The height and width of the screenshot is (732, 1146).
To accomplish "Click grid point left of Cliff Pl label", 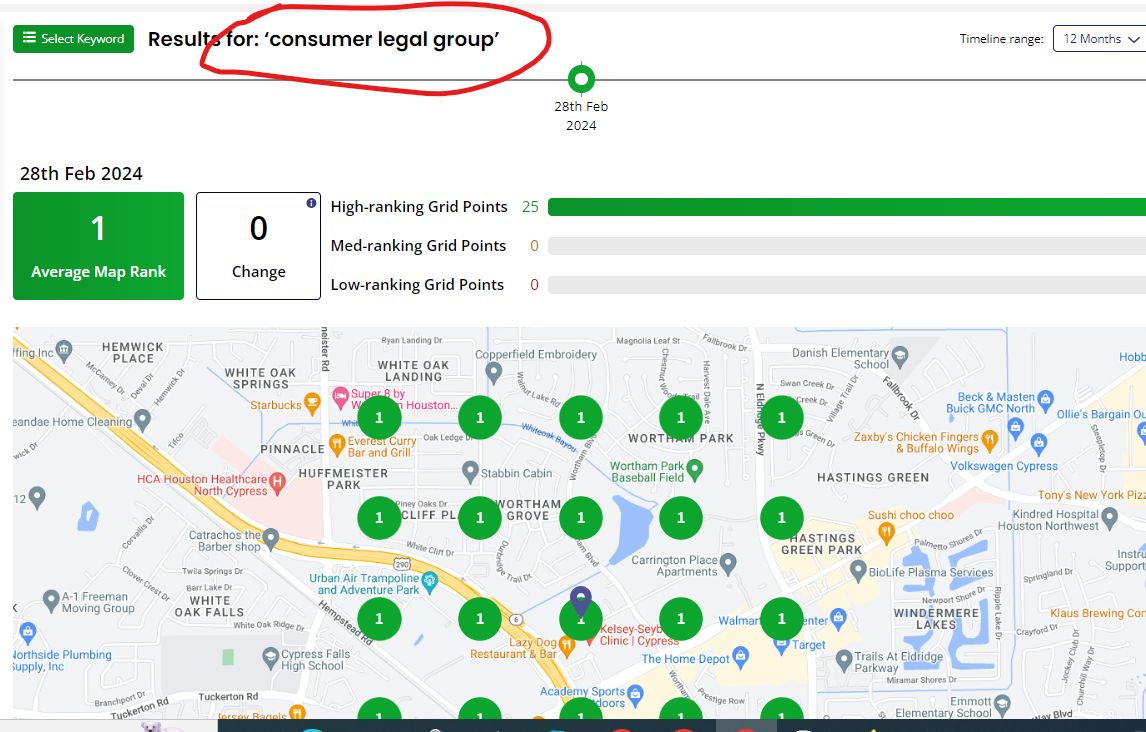I will pos(379,518).
